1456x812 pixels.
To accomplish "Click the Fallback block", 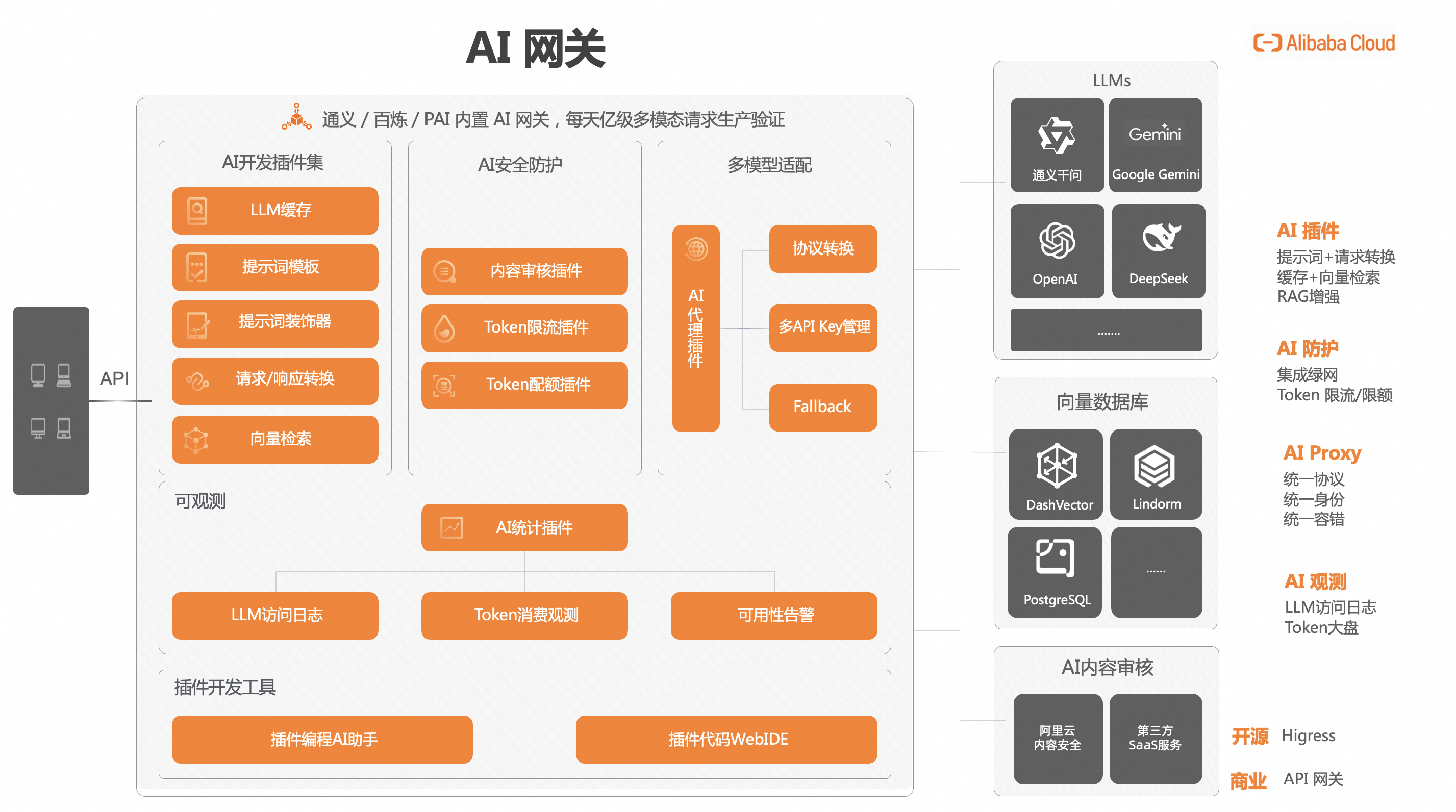I will coord(822,407).
